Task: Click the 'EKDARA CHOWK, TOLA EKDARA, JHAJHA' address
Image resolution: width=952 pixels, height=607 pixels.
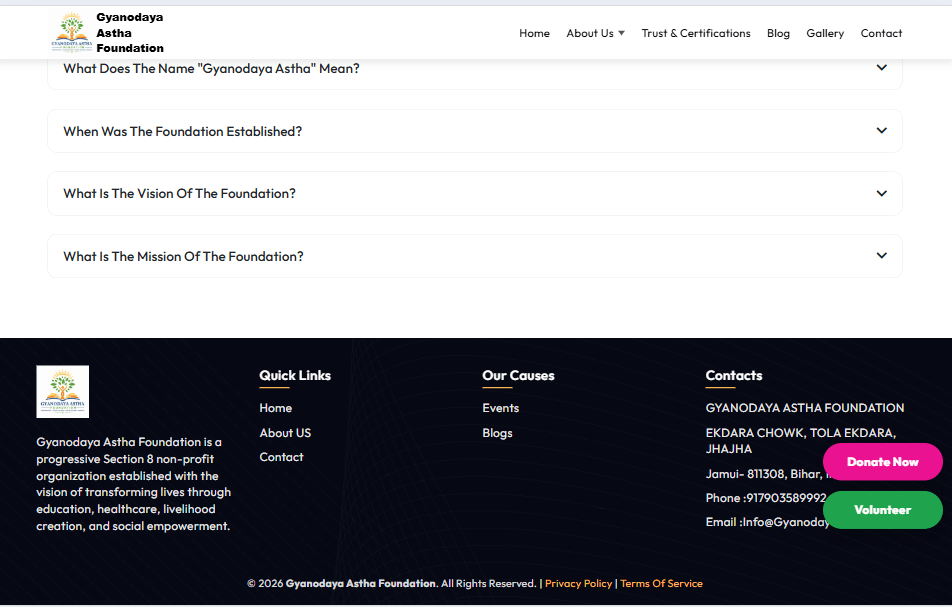Action: pyautogui.click(x=801, y=441)
